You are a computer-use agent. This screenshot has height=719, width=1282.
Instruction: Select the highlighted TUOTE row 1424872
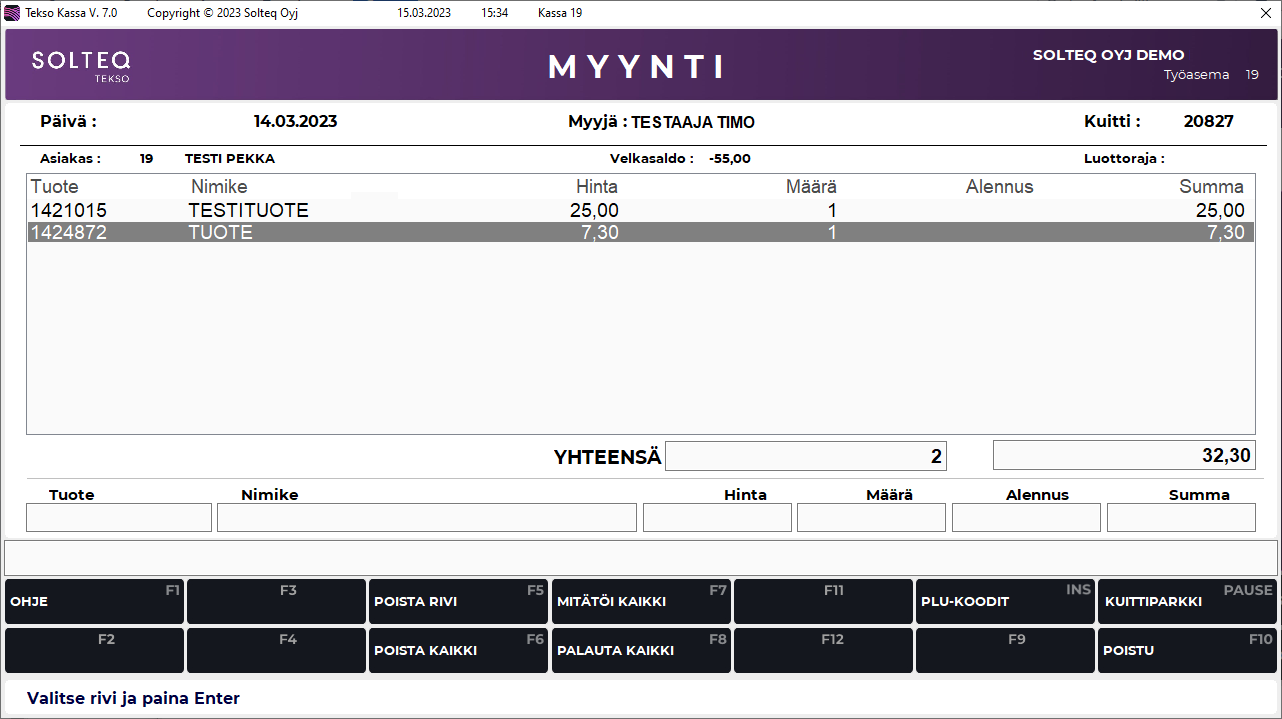640,232
